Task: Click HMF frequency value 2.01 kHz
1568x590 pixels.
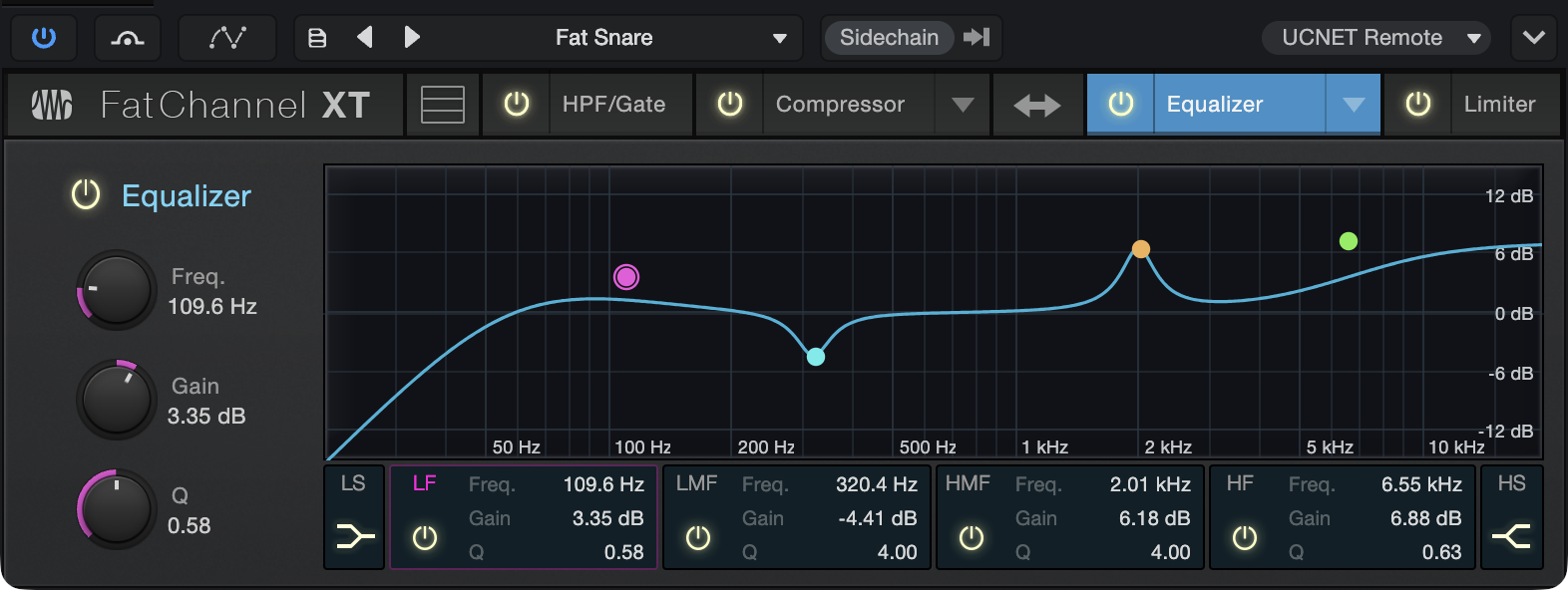Action: [1150, 484]
